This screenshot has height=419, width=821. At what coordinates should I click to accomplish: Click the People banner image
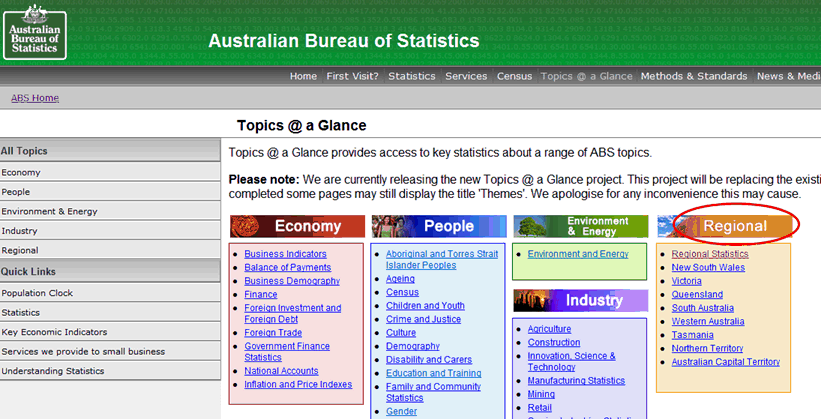click(x=439, y=226)
